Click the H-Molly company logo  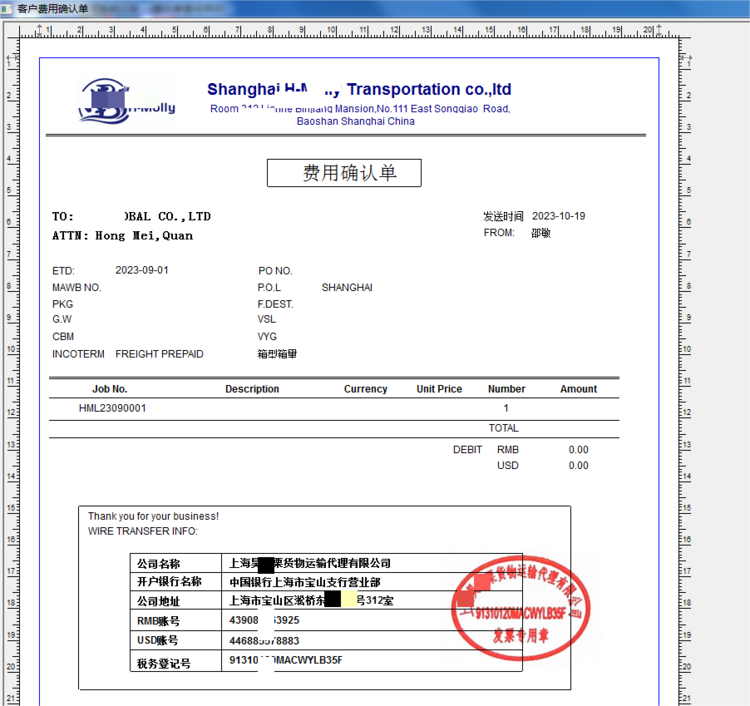pos(127,101)
